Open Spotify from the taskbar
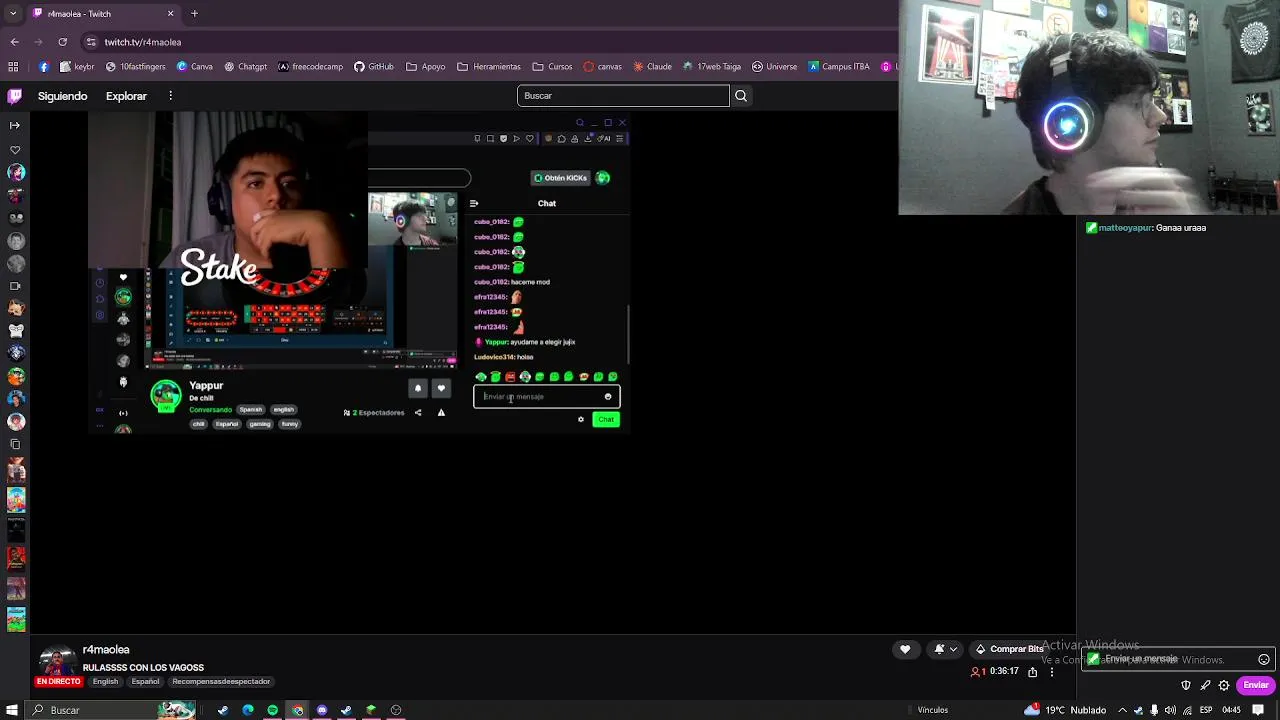The height and width of the screenshot is (720, 1280). click(x=272, y=710)
